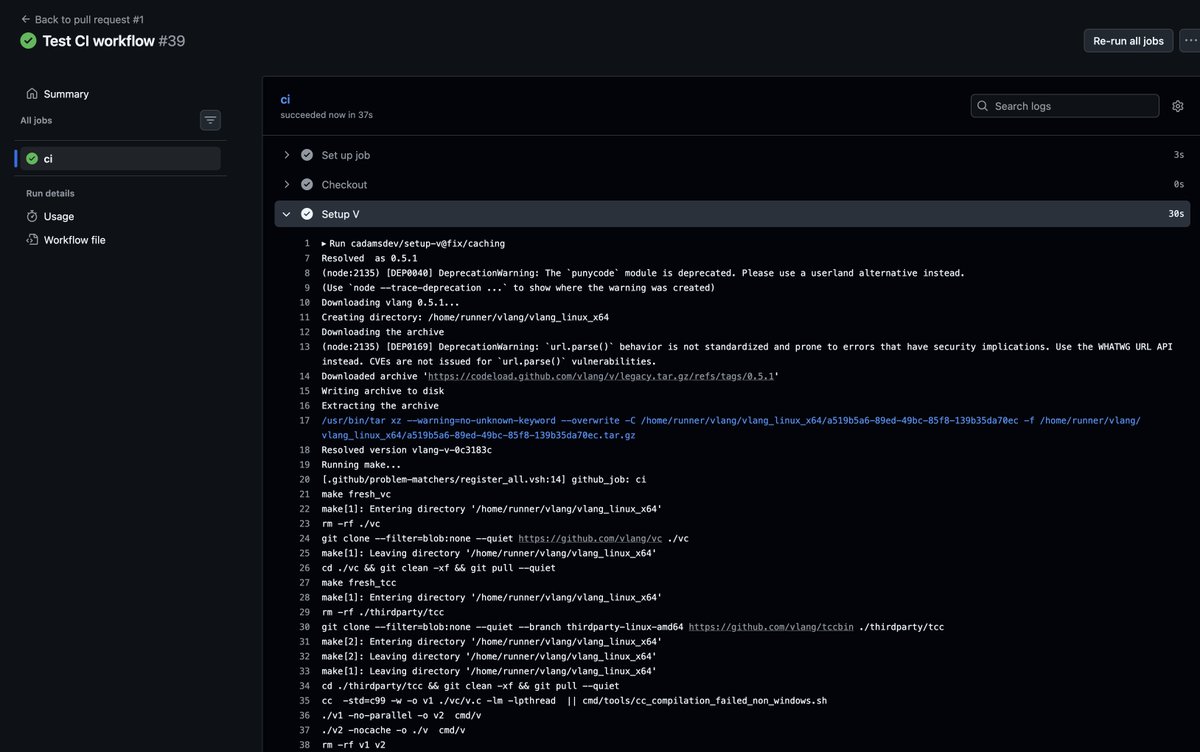Open the github.com/vlang/vc repository link

coord(590,538)
